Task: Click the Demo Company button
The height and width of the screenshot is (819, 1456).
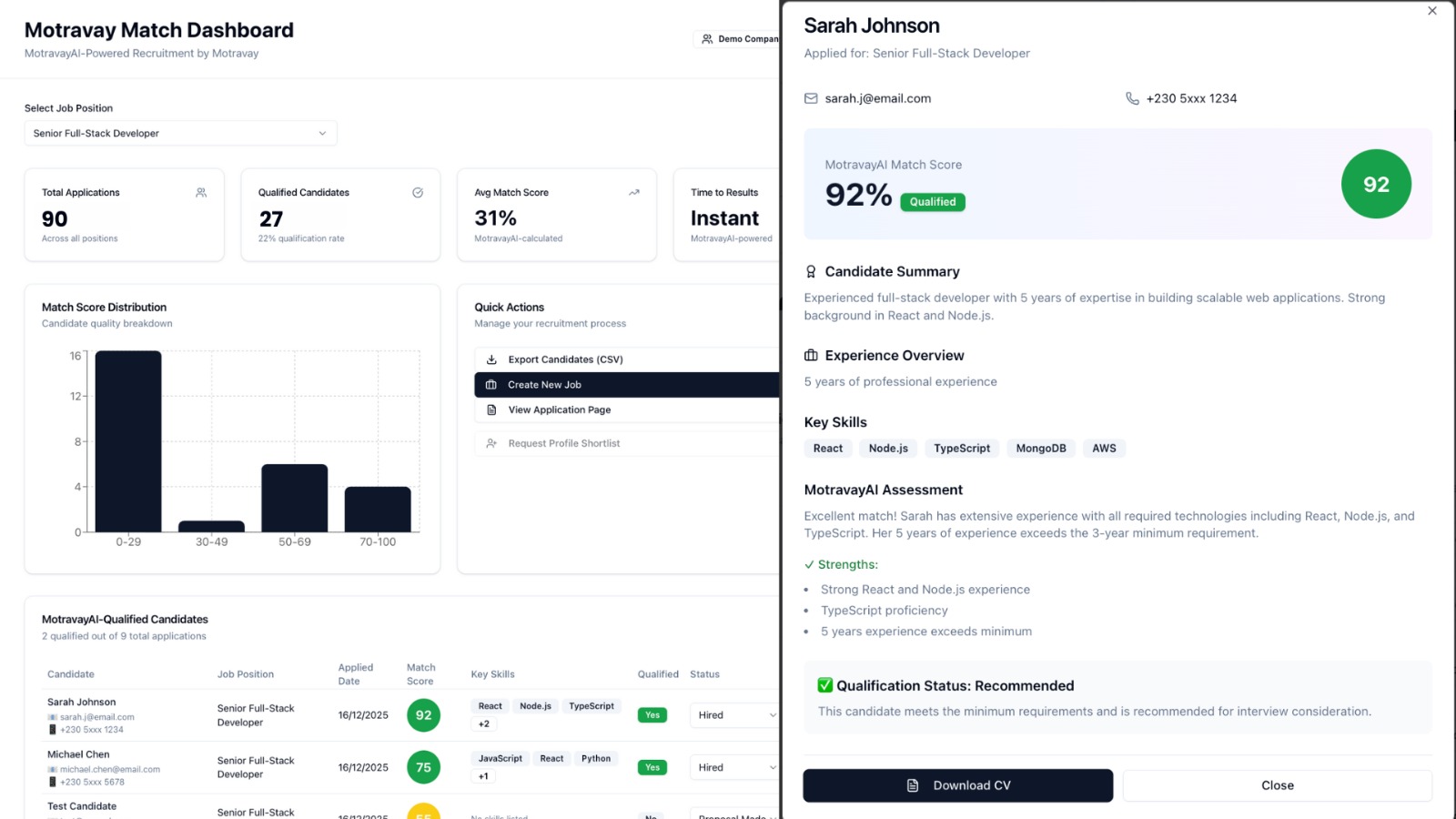Action: pos(737,39)
